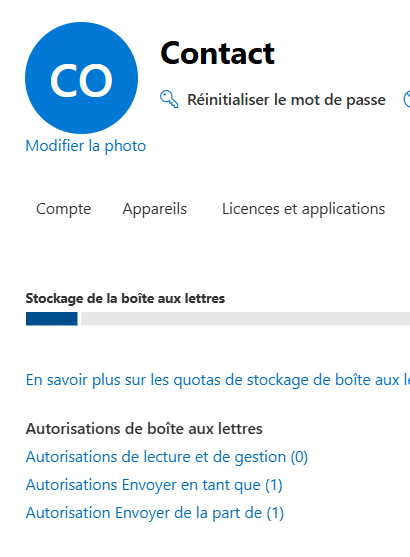Click the (1) count after Envoyer de la part de
The image size is (410, 557).
point(275,513)
